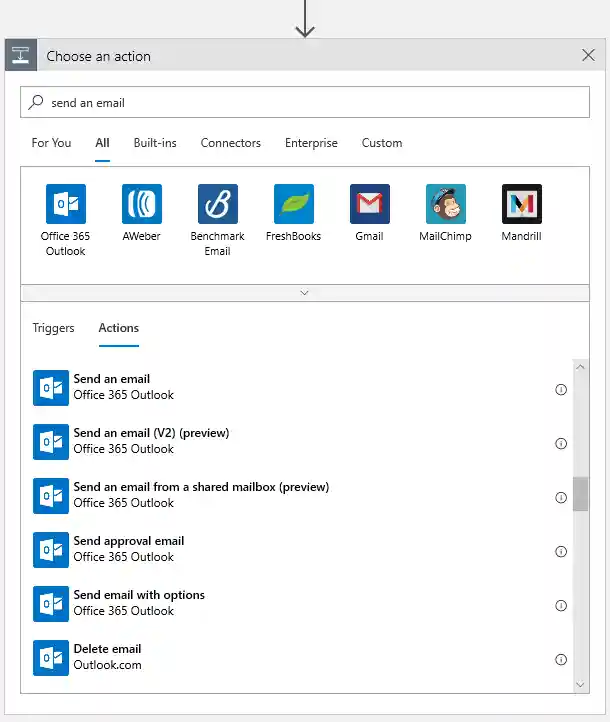The height and width of the screenshot is (722, 610).
Task: Close the Choose an action panel
Action: tap(588, 56)
